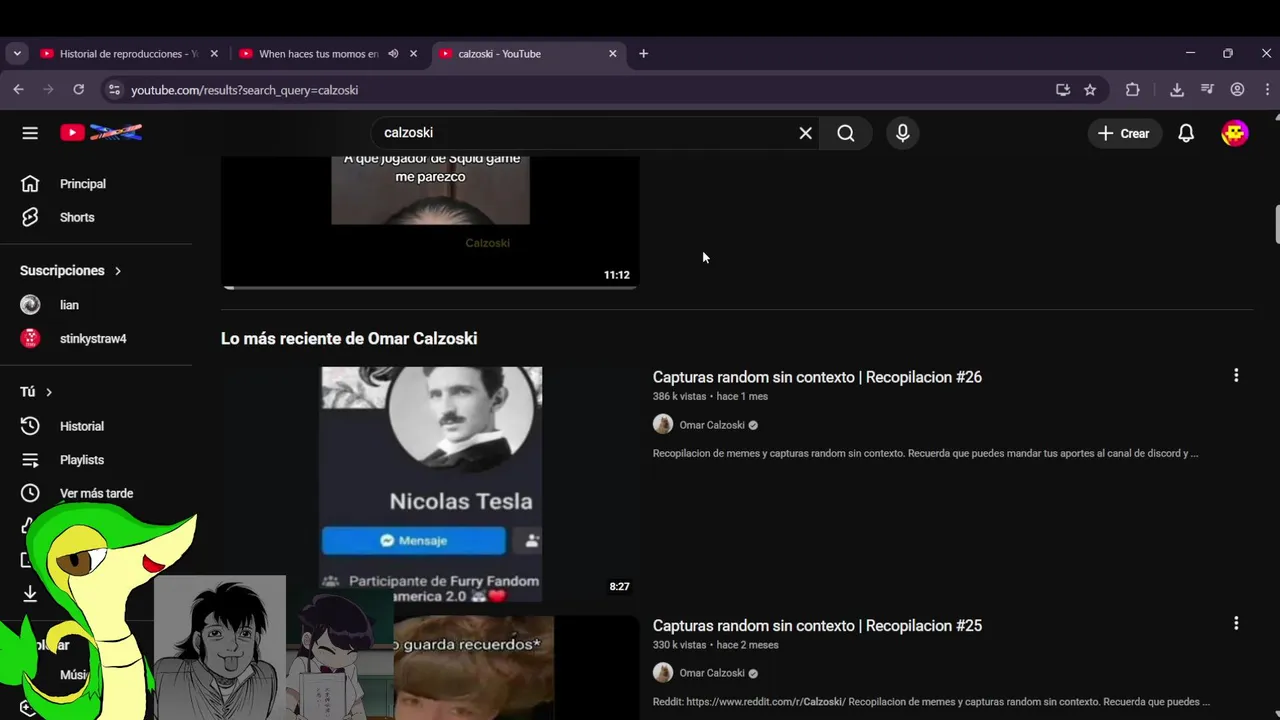Open the tab search dropdown arrow
This screenshot has height=720, width=1280.
[17, 54]
